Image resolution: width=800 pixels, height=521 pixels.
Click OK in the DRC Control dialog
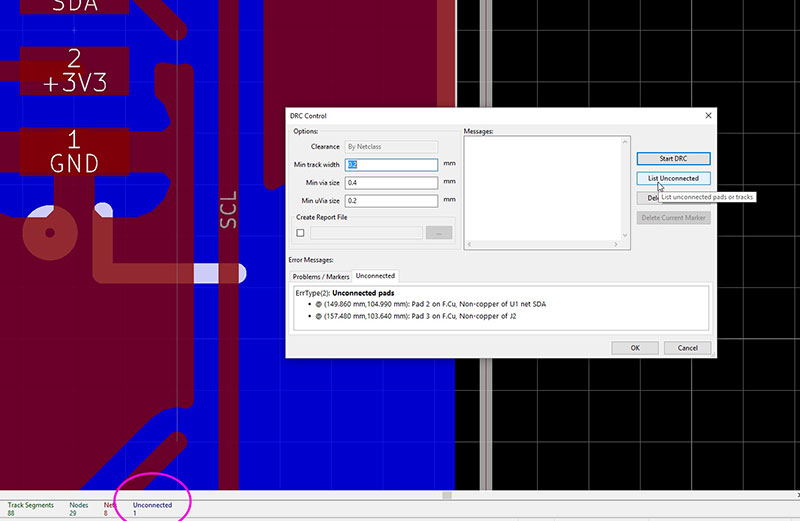[x=635, y=348]
